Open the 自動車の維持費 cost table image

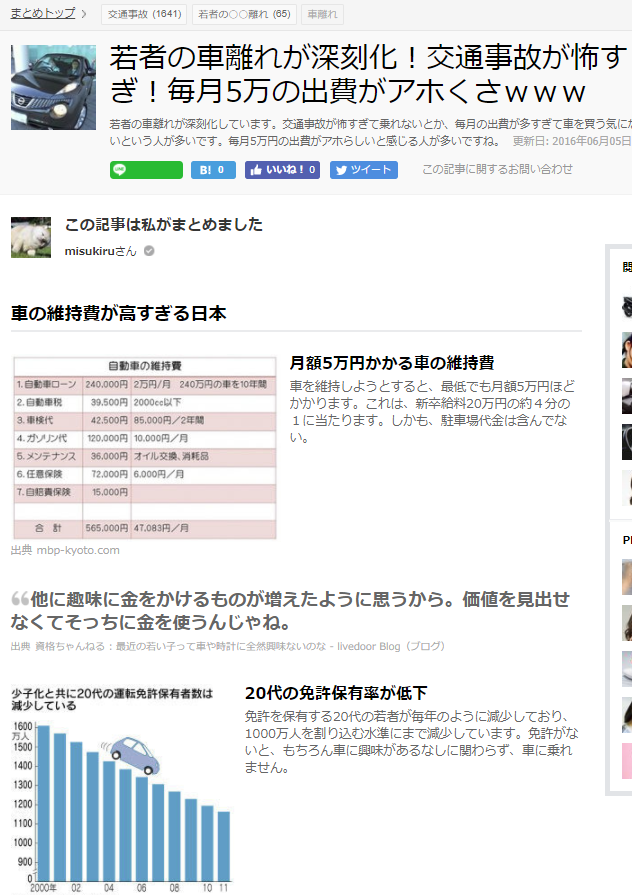coord(144,448)
